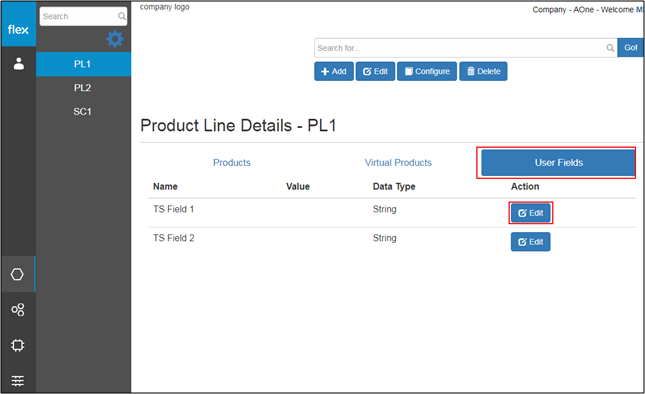The image size is (645, 394).
Task: Switch to the Virtual Products tab
Action: pyautogui.click(x=398, y=163)
